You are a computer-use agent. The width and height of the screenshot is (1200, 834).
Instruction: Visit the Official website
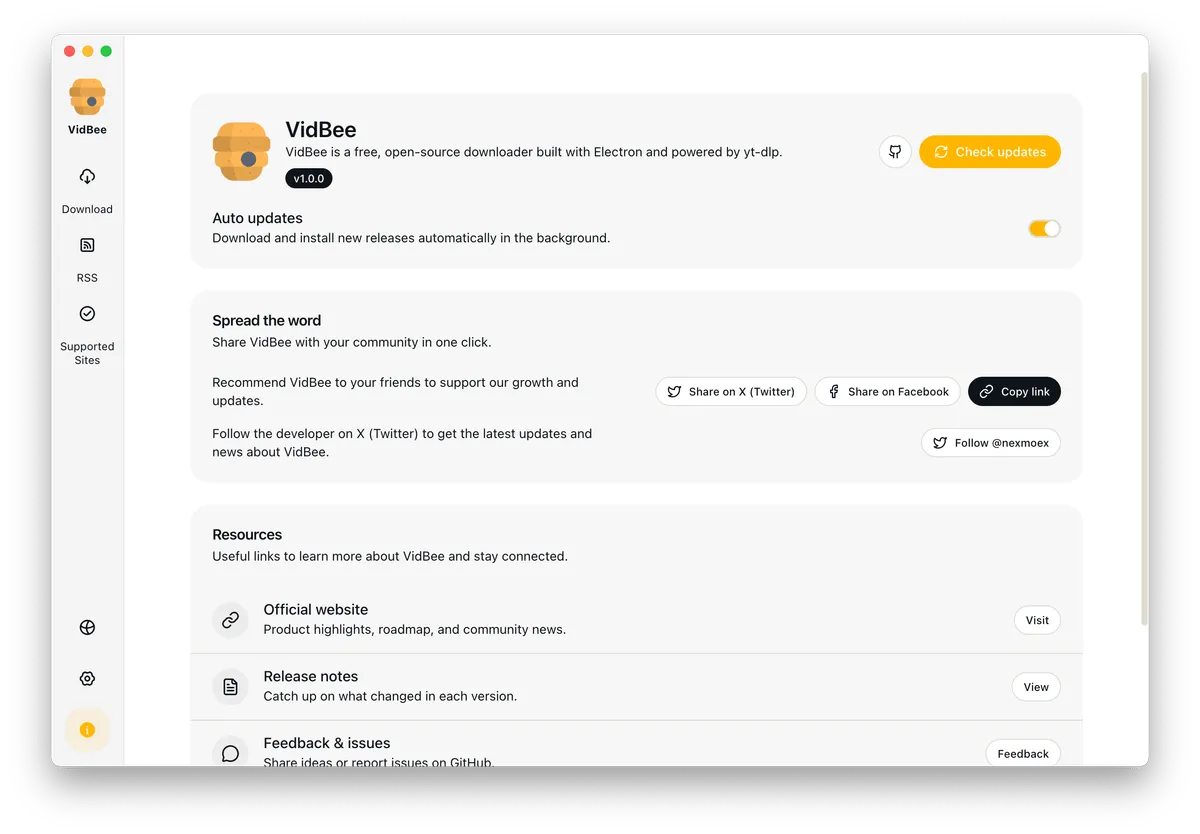coord(1036,620)
